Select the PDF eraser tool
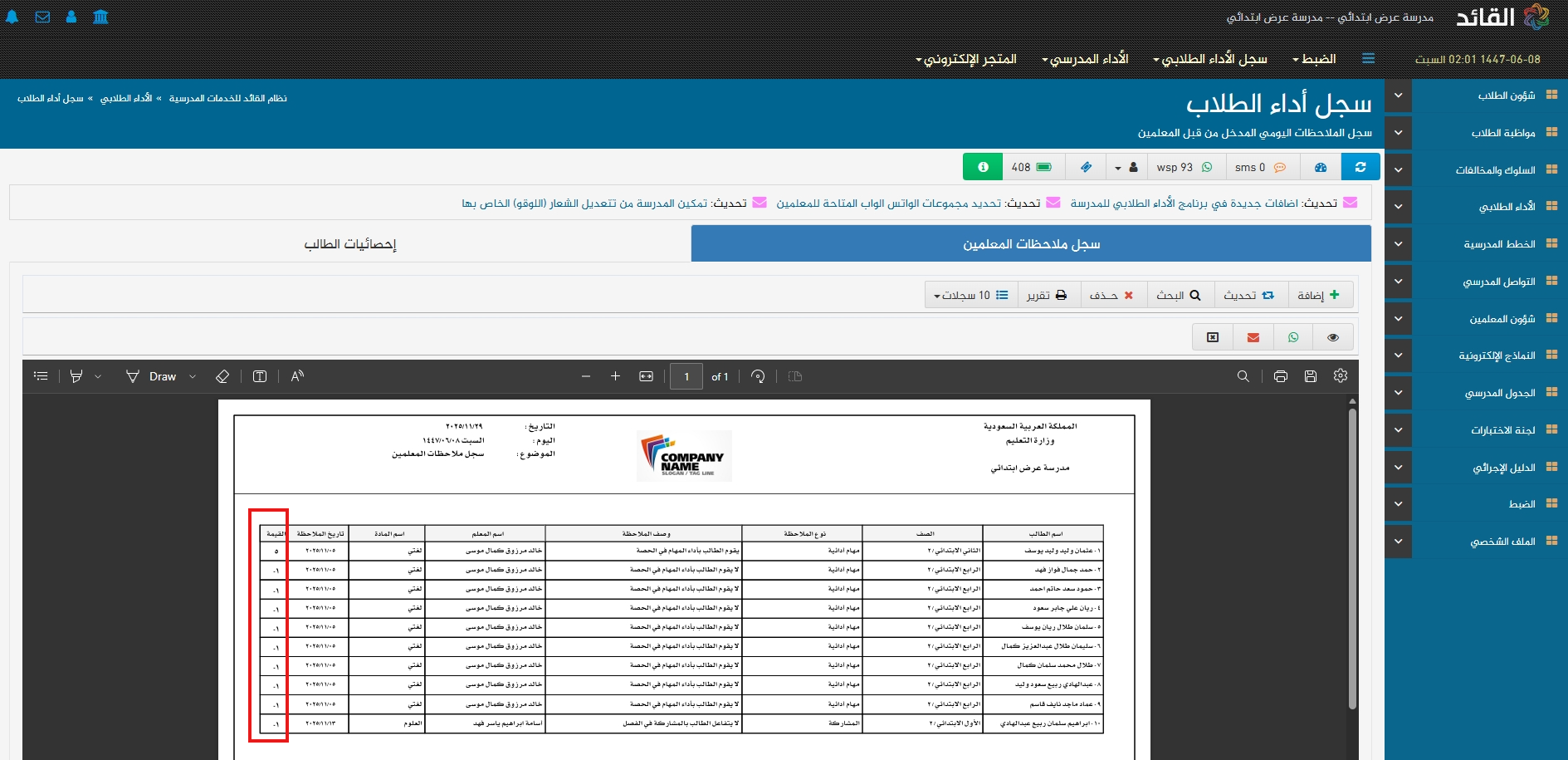The image size is (1568, 760). pos(222,376)
